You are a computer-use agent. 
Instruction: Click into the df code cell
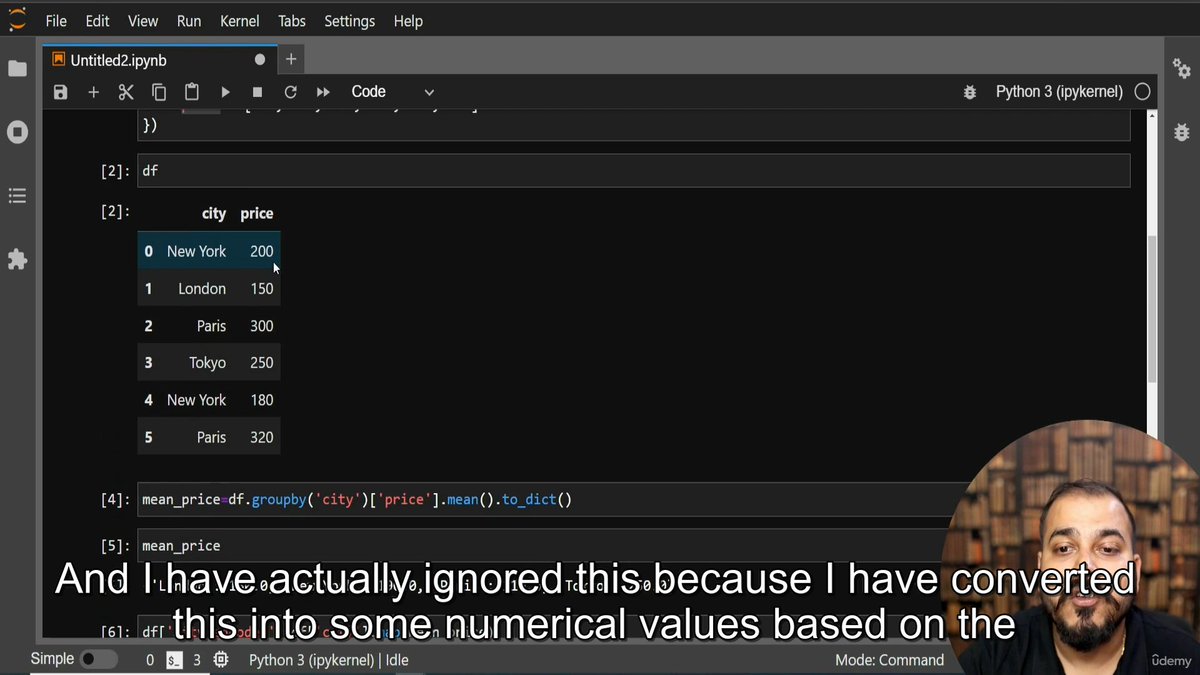633,171
